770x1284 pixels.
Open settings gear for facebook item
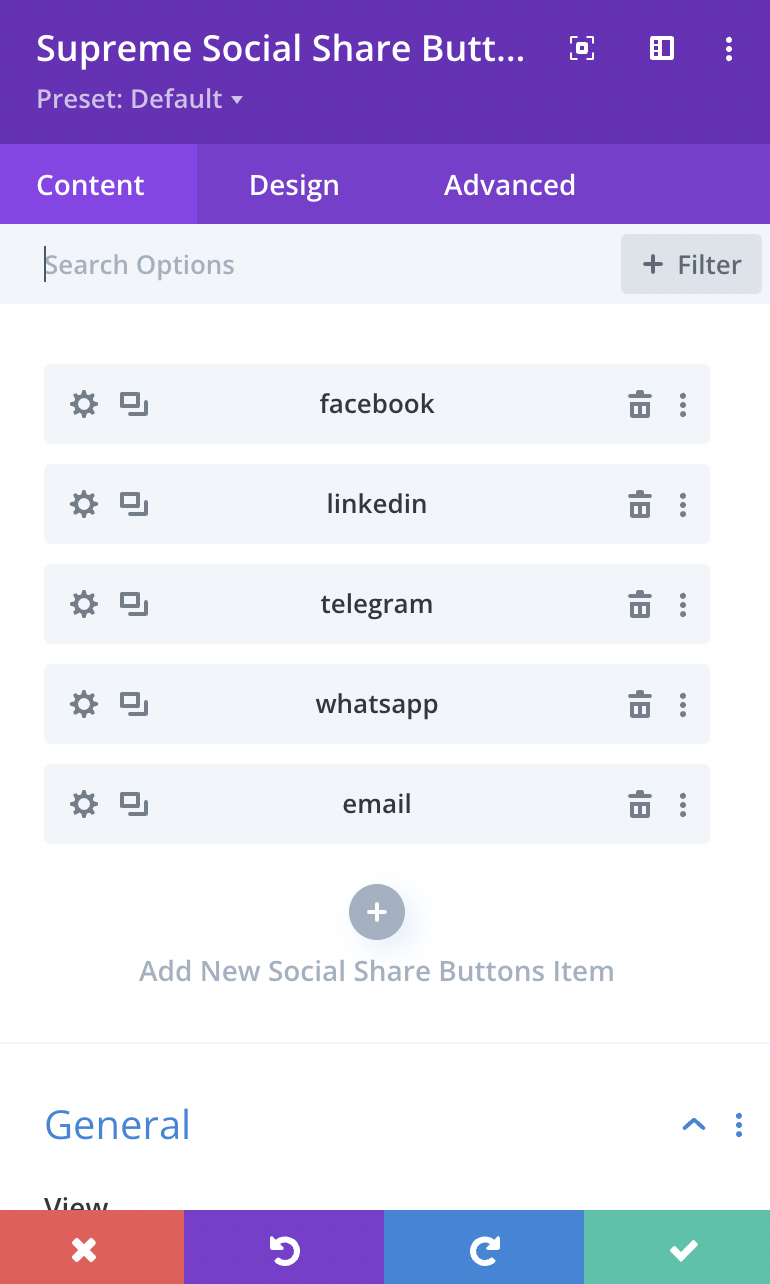[84, 404]
